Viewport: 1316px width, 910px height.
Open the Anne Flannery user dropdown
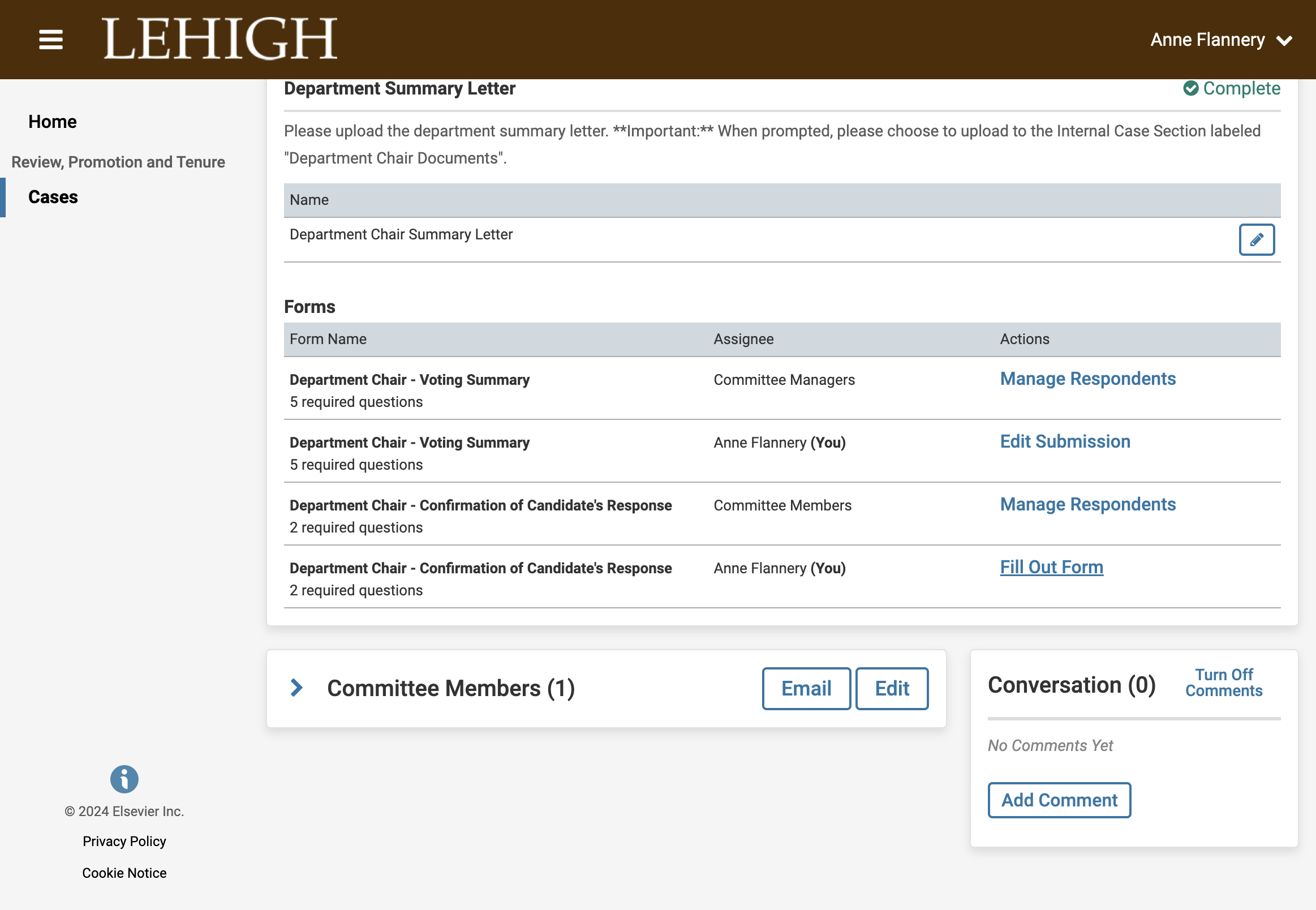pos(1220,40)
